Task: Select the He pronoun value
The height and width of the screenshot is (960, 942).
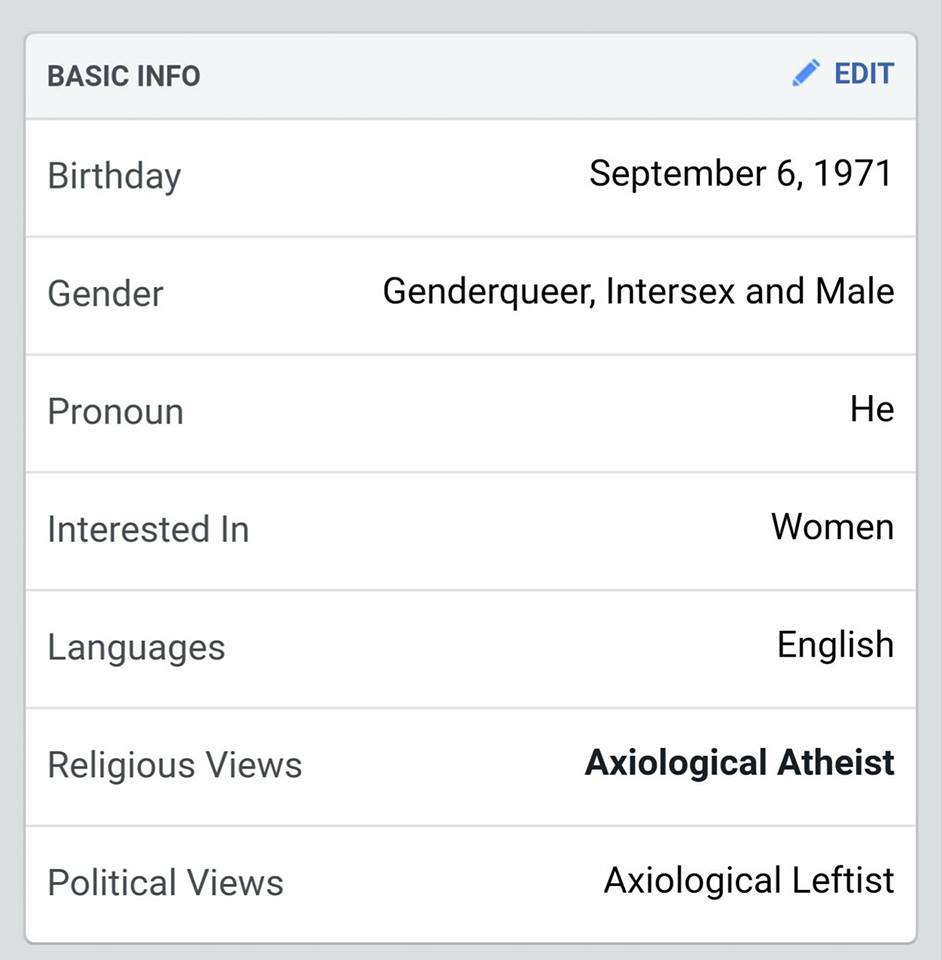Action: 872,409
